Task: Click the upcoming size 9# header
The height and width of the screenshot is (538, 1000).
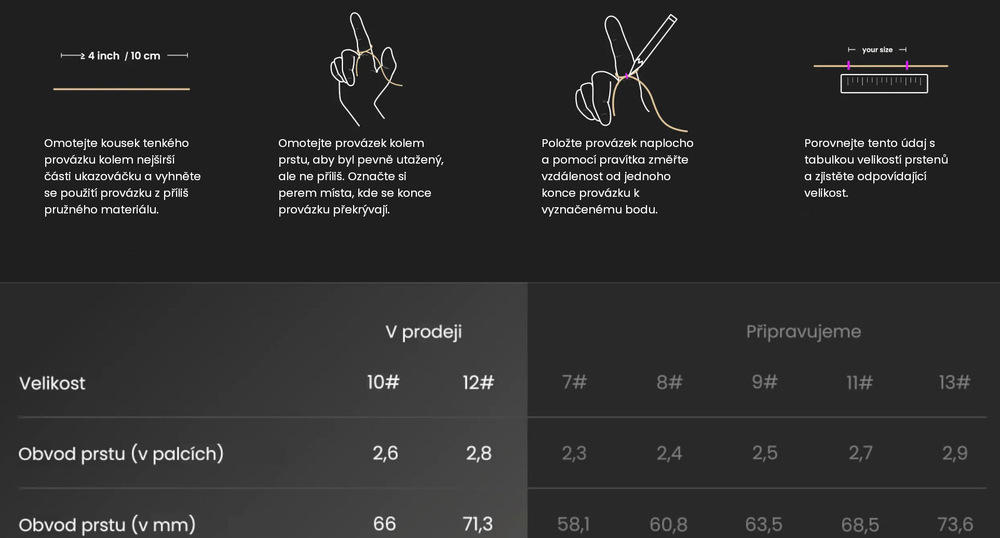Action: pyautogui.click(x=764, y=383)
